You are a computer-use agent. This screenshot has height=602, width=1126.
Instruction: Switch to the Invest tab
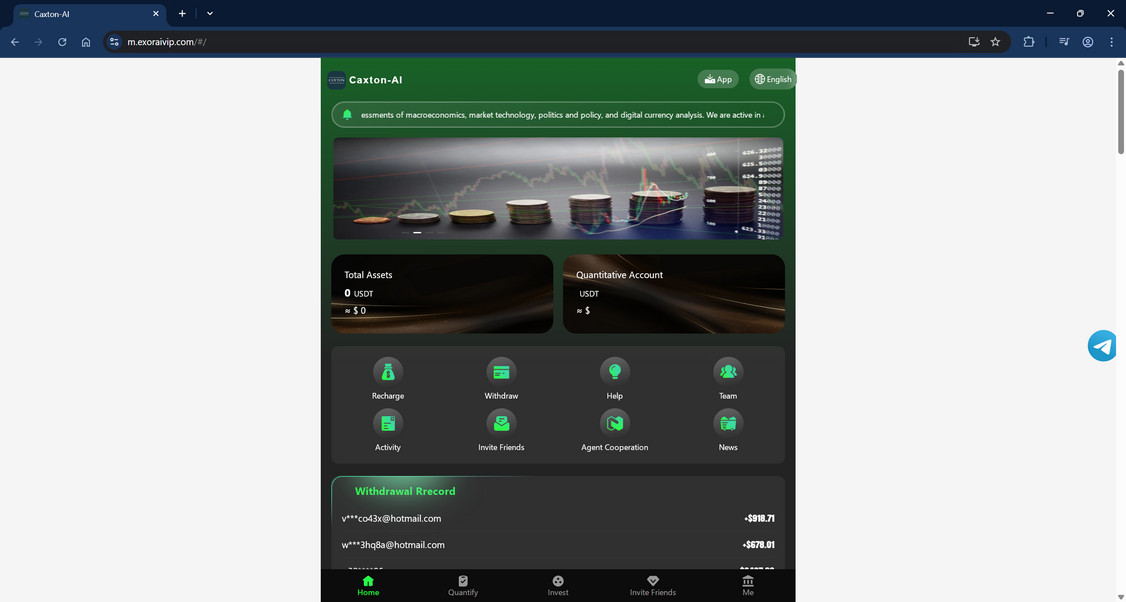557,584
